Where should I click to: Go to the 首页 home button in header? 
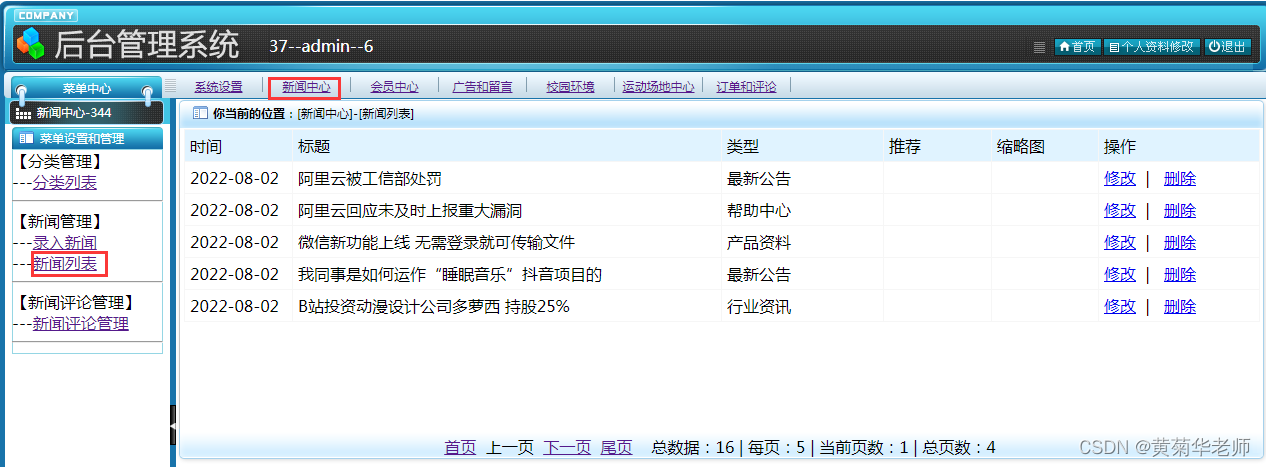[x=1078, y=47]
